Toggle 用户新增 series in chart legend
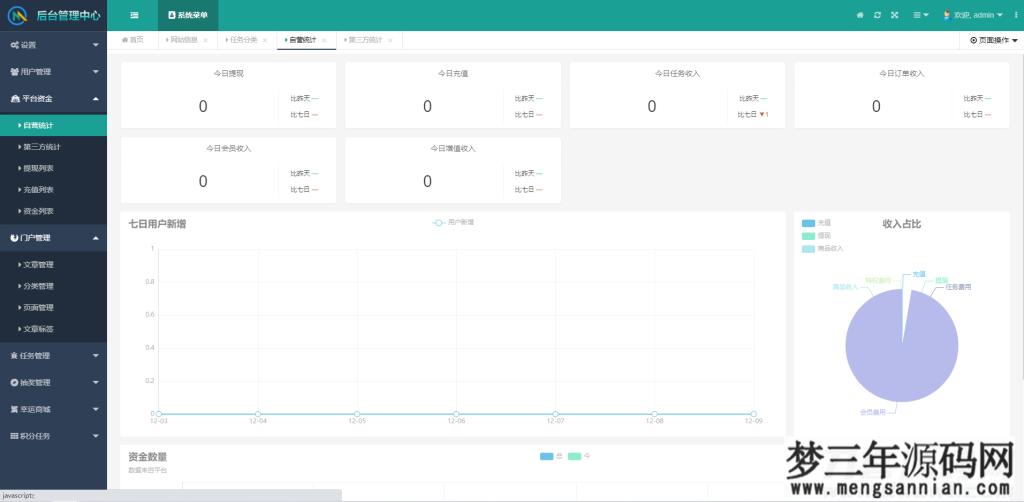Image resolution: width=1024 pixels, height=502 pixels. [453, 222]
